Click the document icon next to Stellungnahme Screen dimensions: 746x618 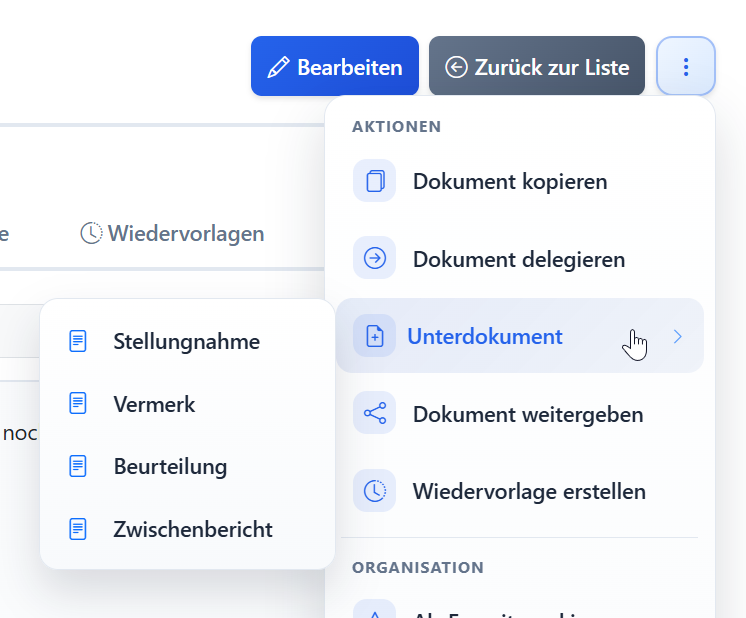tap(77, 341)
